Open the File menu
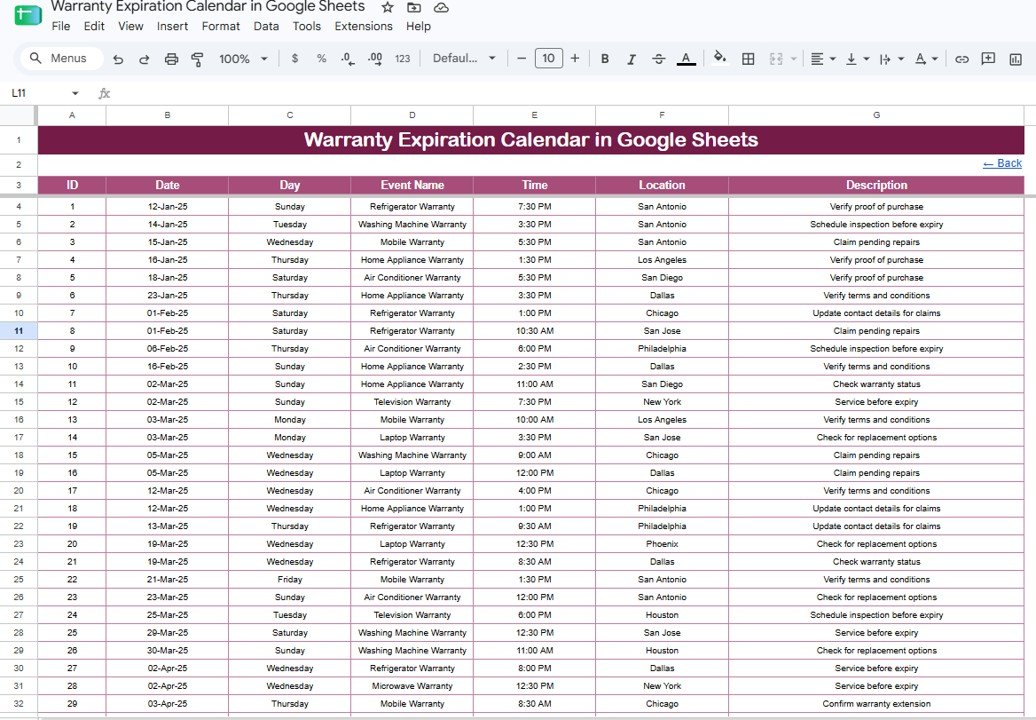This screenshot has width=1036, height=720. (x=61, y=26)
